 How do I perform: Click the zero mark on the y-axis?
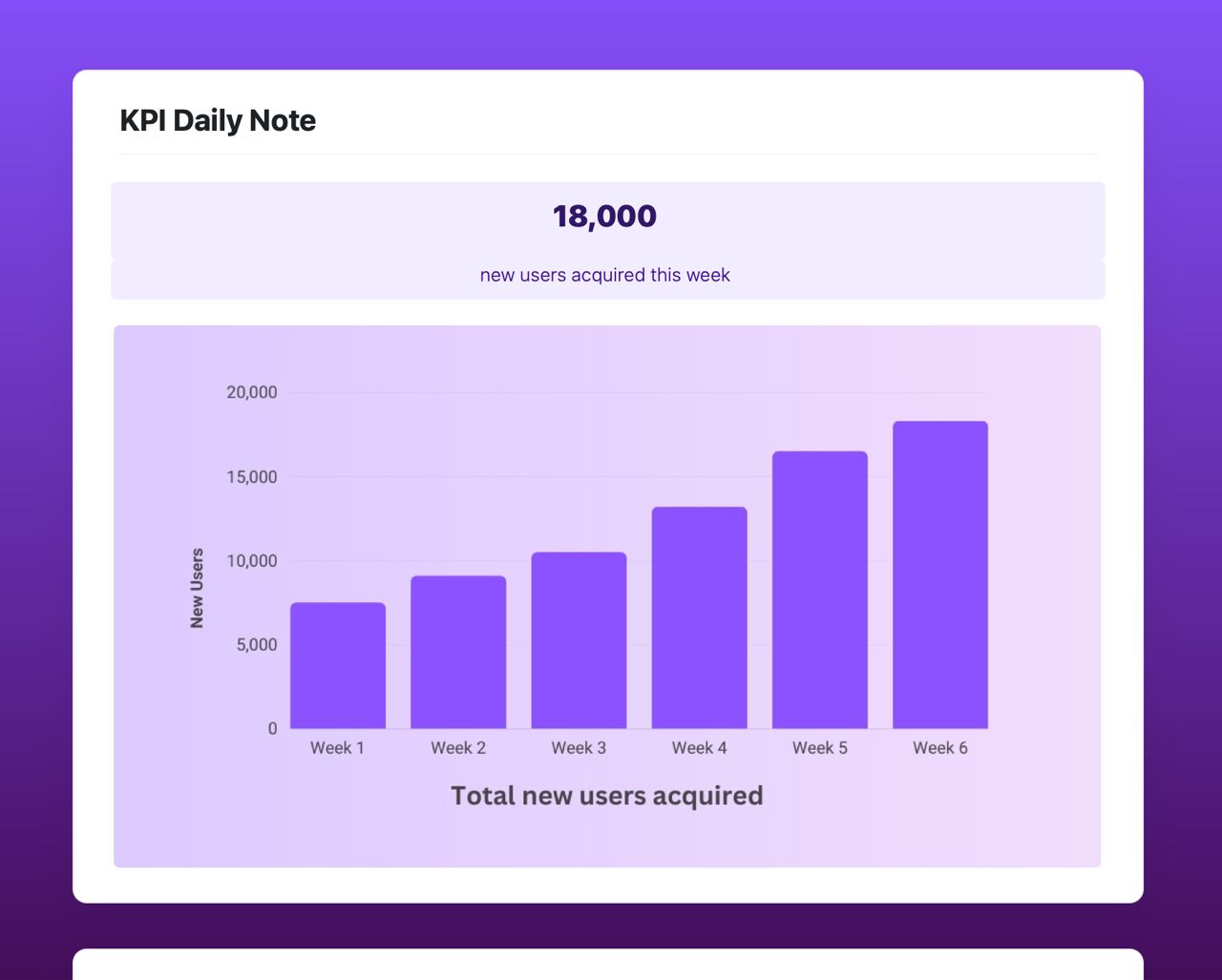pos(270,728)
